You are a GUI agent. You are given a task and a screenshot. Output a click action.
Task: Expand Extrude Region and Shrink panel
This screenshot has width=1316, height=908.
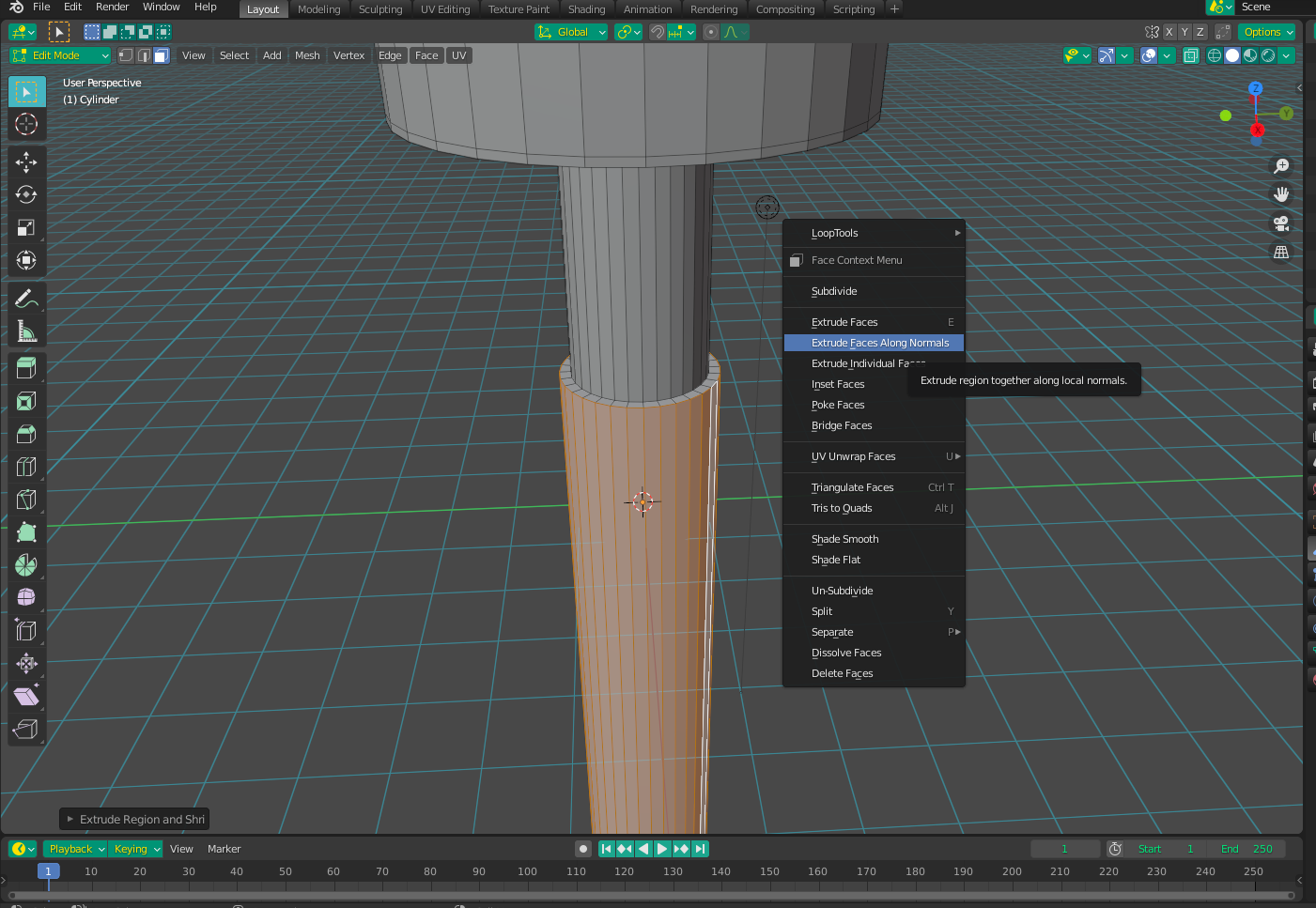pos(134,820)
